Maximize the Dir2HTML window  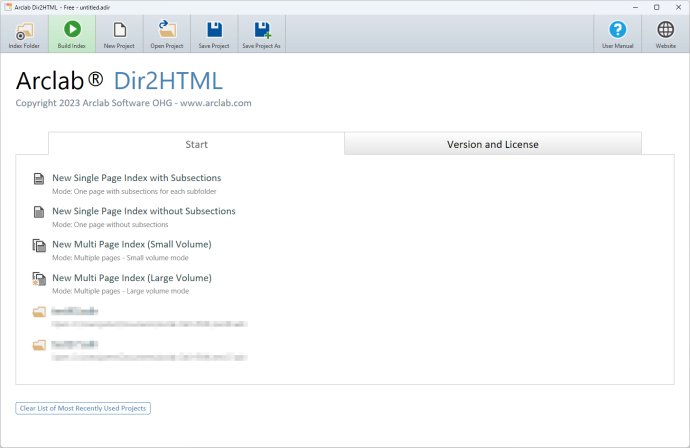coord(657,7)
